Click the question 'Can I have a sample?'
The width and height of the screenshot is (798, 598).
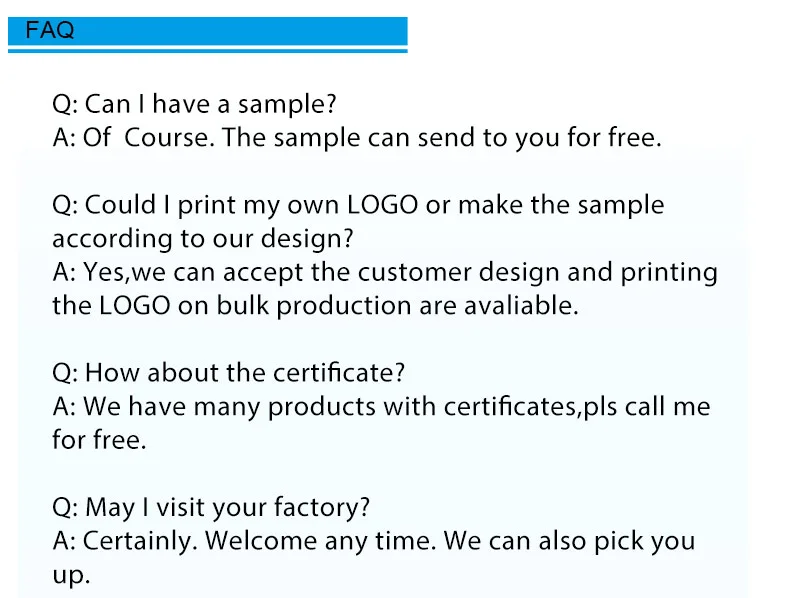(194, 103)
